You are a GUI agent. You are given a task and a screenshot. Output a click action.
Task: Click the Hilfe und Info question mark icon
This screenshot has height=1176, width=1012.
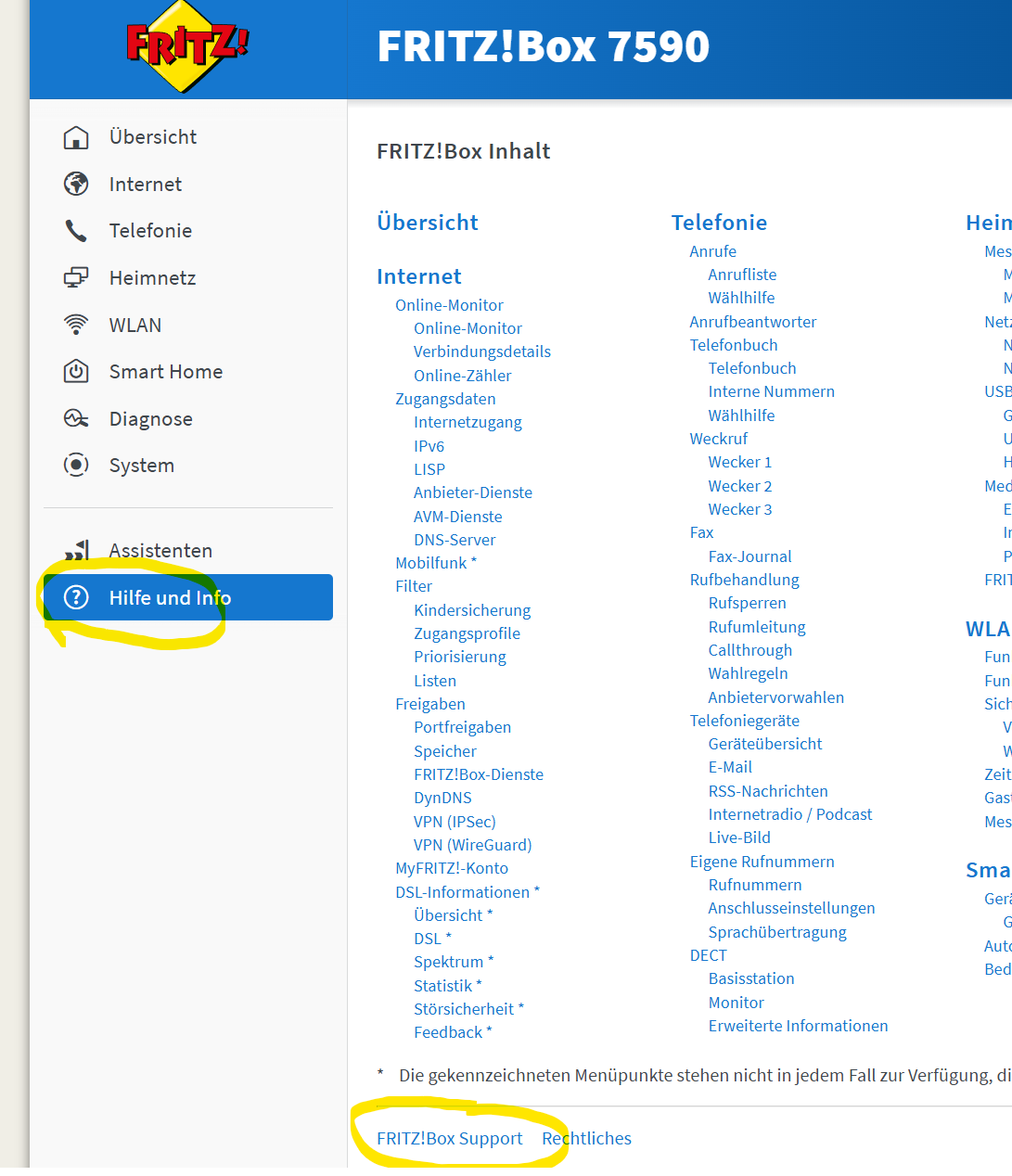click(76, 597)
